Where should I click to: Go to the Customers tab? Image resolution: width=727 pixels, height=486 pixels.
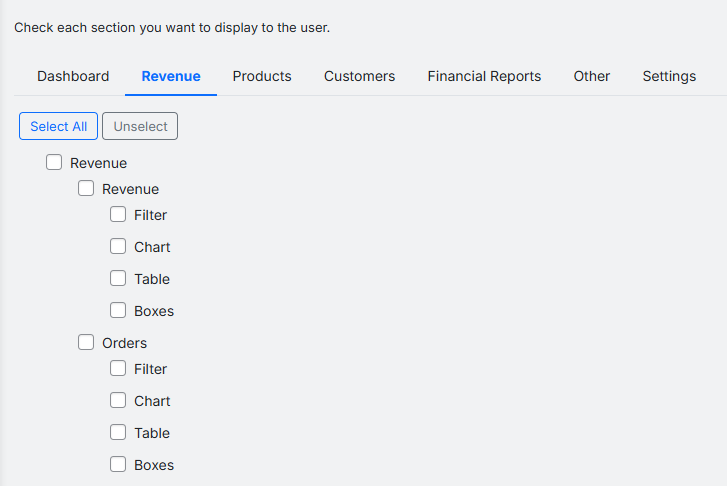(x=359, y=76)
